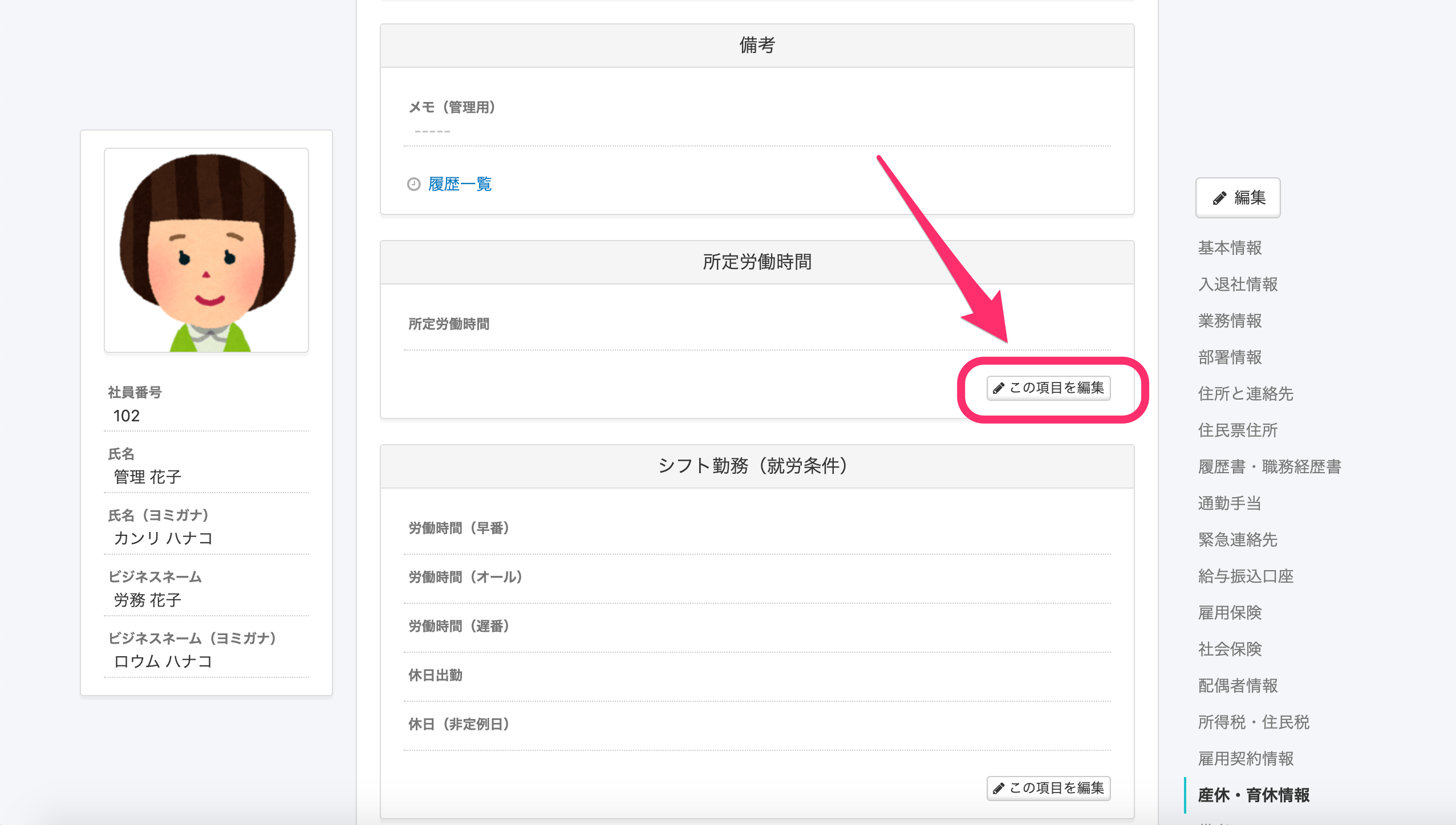
Task: Click 所定労働時間 section's この項目を編集 button
Action: tap(1048, 388)
